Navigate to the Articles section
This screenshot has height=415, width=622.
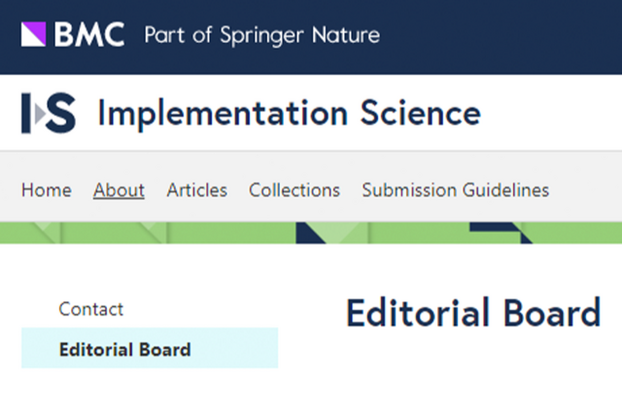coord(197,190)
